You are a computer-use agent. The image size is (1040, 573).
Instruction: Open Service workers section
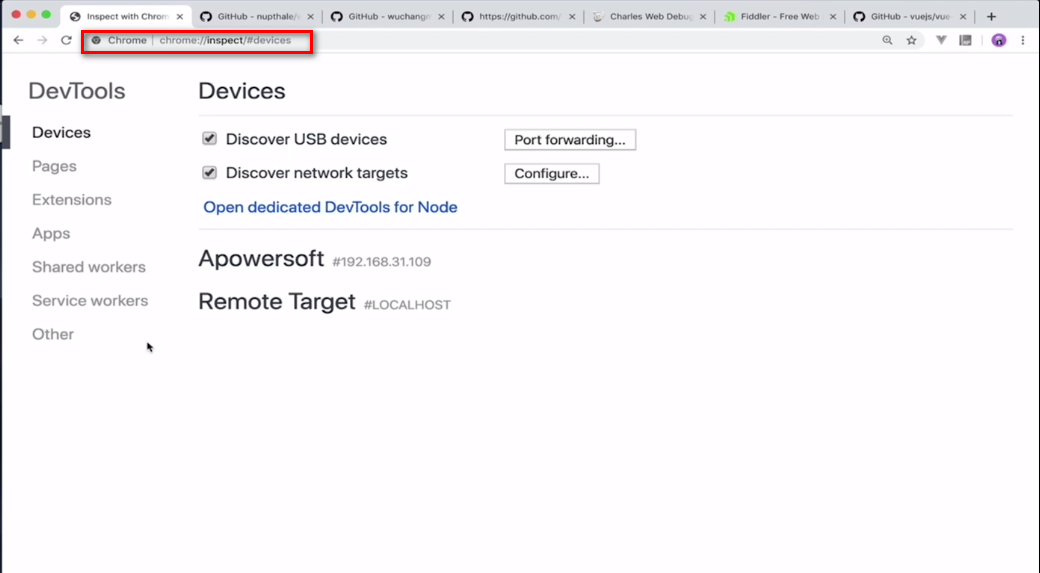(x=90, y=301)
